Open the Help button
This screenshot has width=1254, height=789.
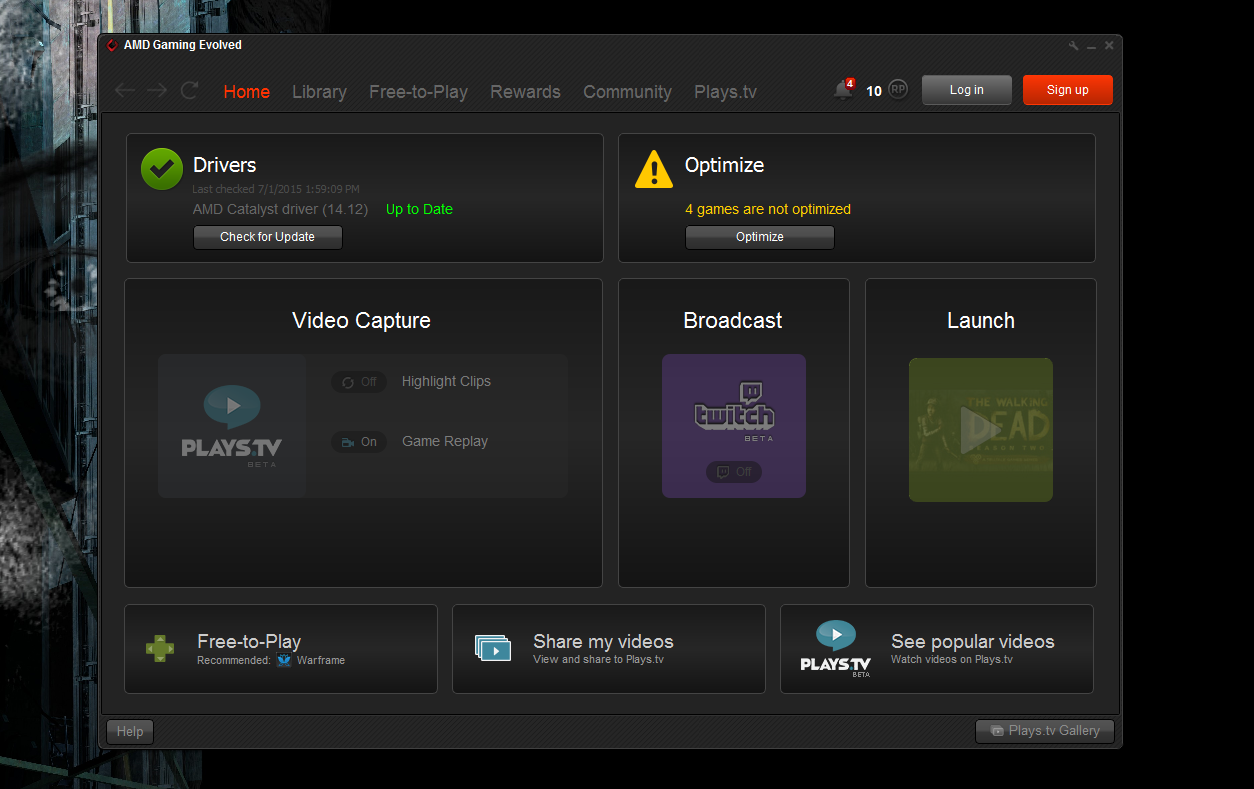coord(130,731)
